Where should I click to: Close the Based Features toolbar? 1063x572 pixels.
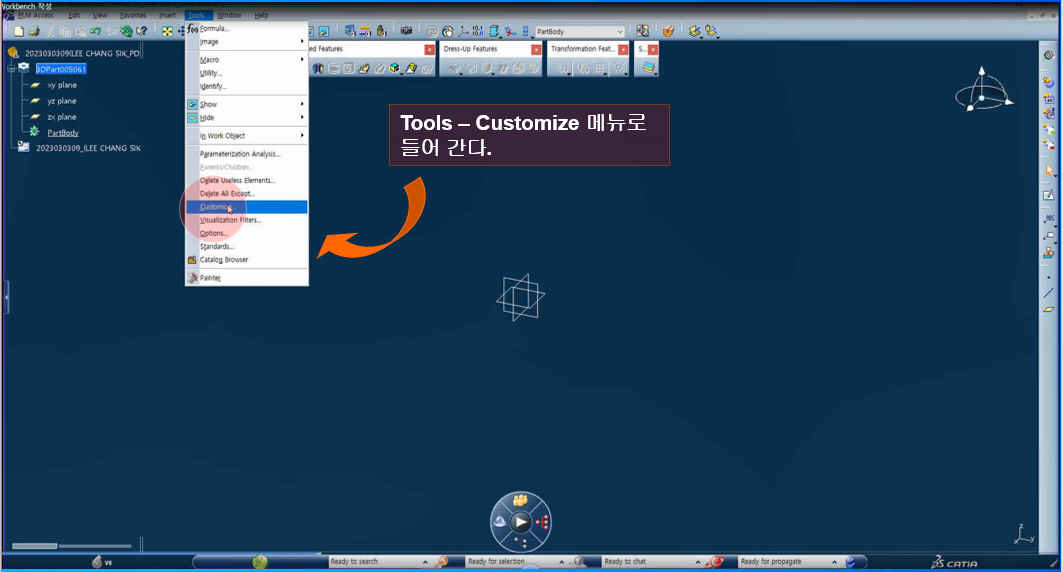point(430,49)
